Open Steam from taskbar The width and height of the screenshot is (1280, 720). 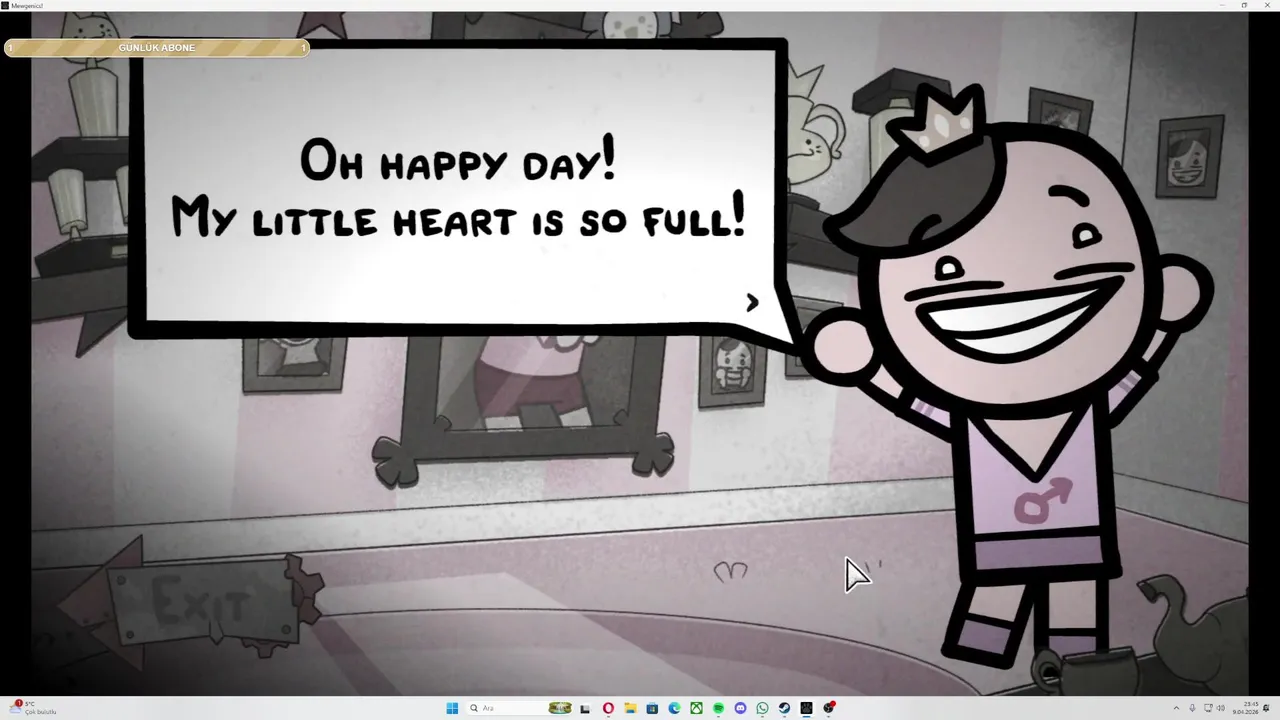coord(784,708)
